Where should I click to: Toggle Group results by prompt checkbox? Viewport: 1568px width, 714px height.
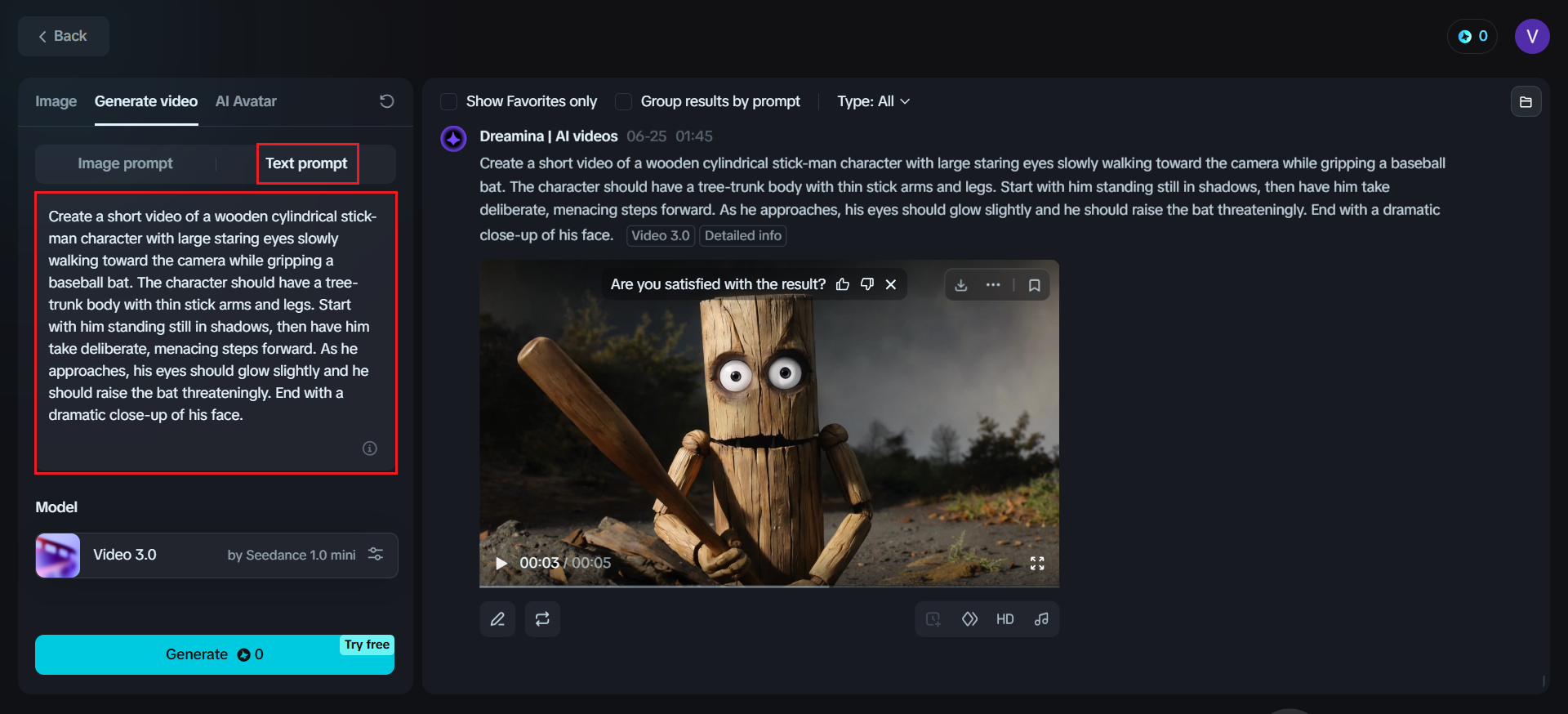coord(623,101)
